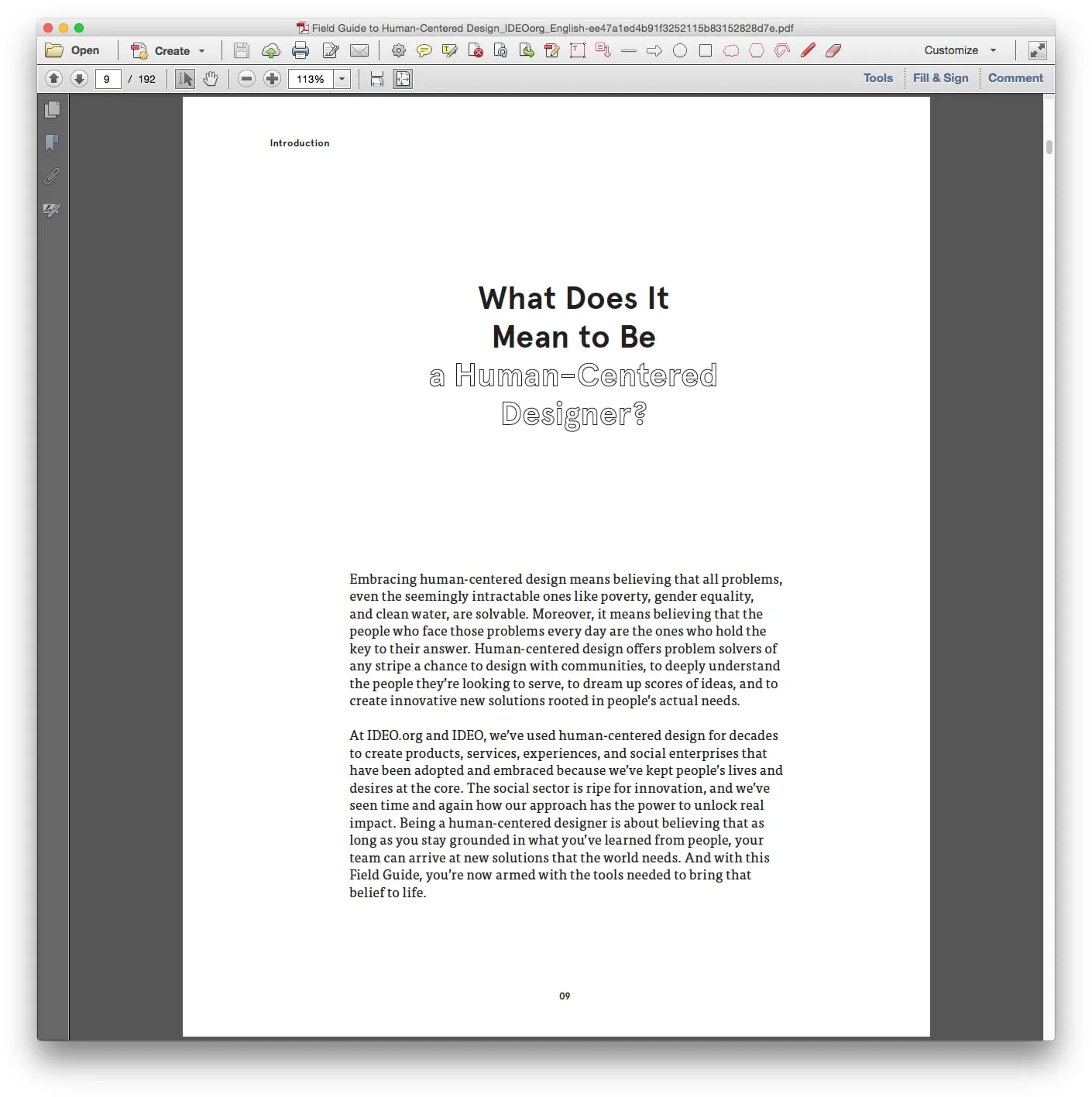
Task: Zoom in with the plus button
Action: pos(272,79)
